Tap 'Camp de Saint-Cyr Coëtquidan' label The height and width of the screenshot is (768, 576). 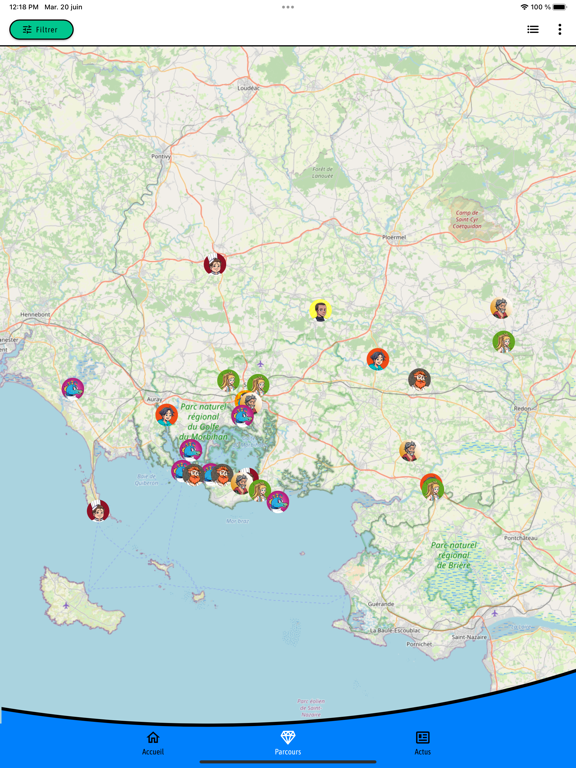[x=467, y=219]
